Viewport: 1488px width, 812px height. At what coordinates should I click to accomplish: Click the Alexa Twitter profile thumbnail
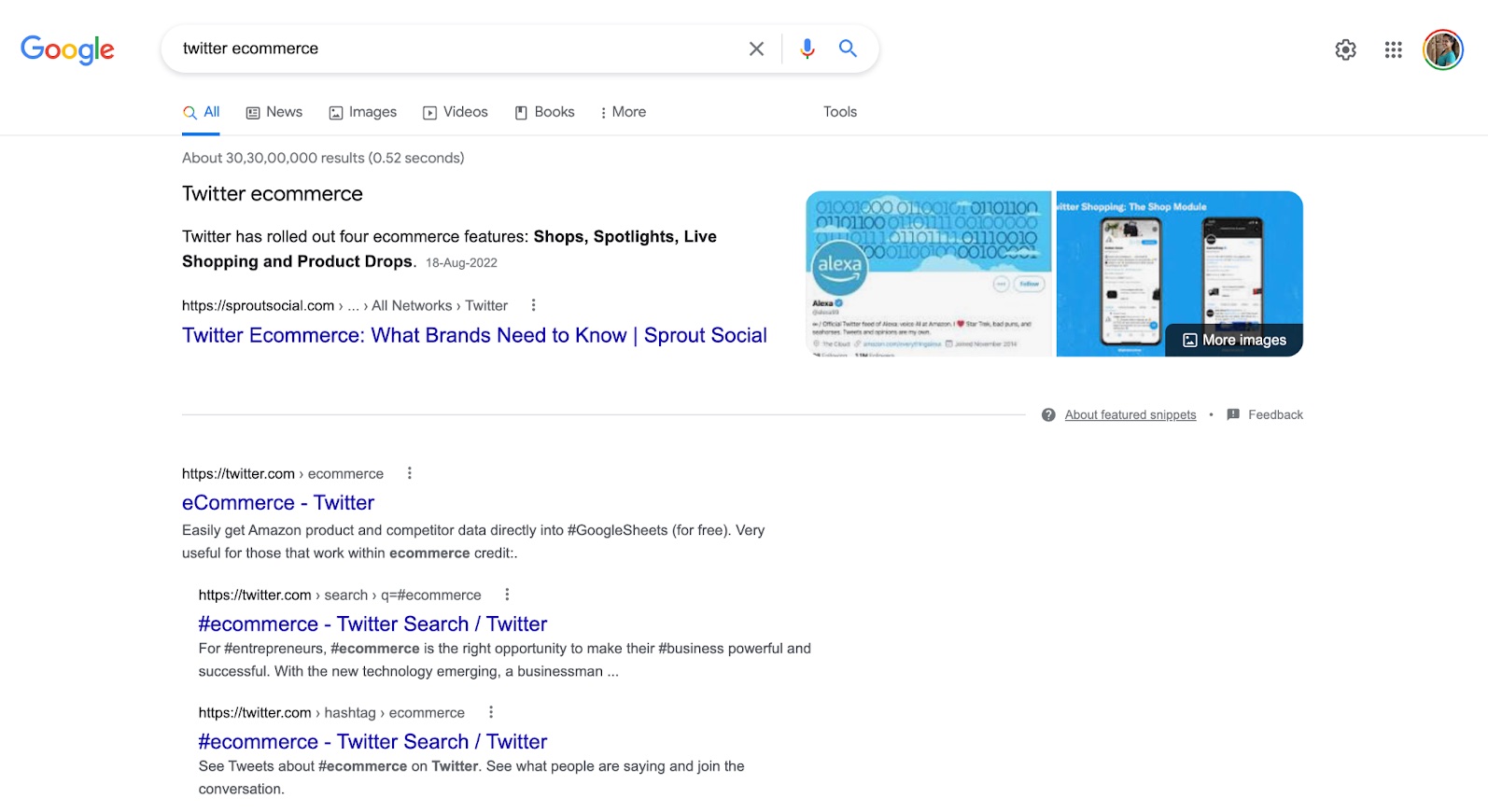tap(929, 273)
